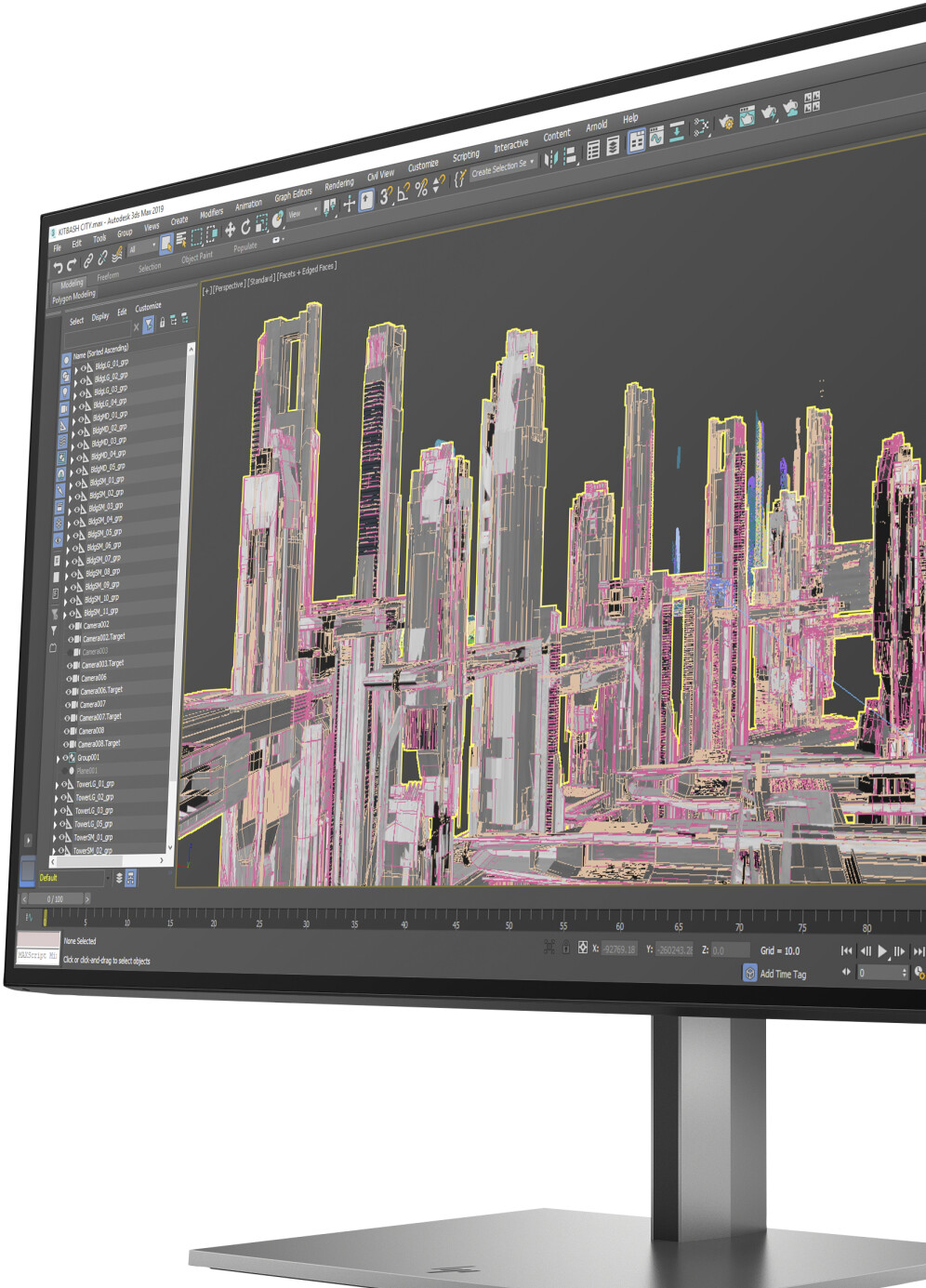Click the Select Object tool

[x=165, y=244]
